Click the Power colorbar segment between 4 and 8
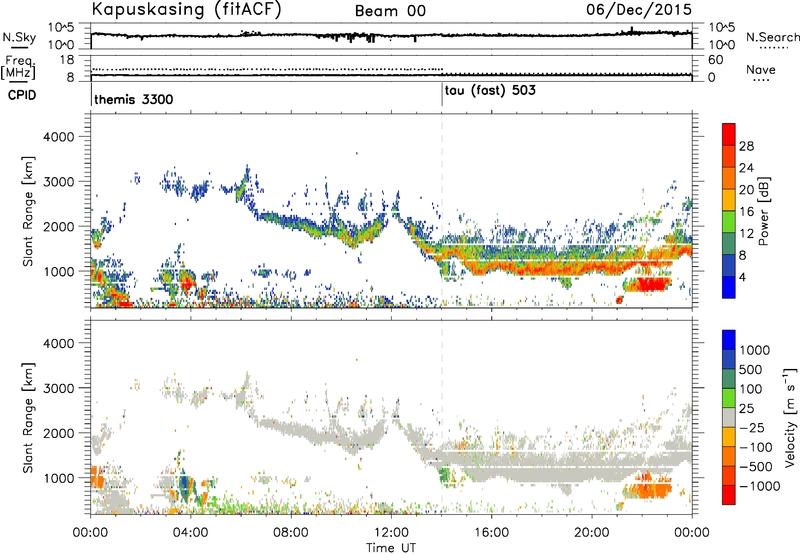The image size is (800, 554). point(729,266)
